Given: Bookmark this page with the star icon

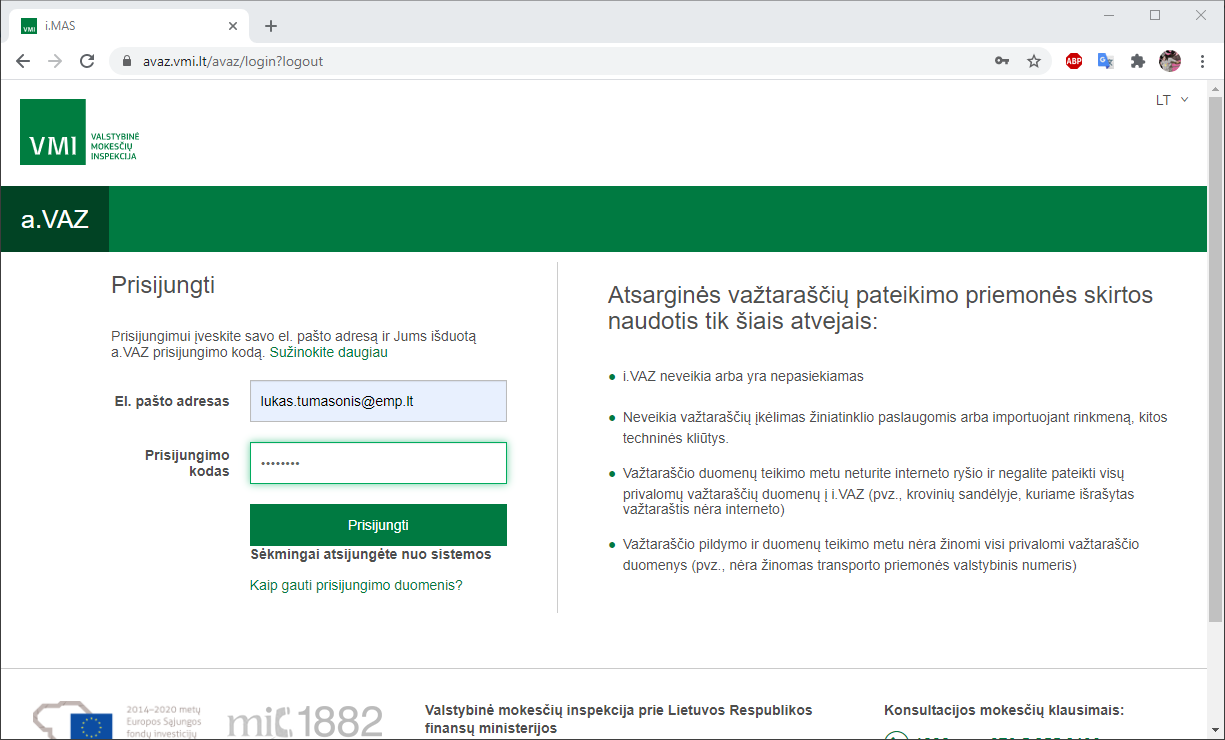Looking at the screenshot, I should point(1034,61).
